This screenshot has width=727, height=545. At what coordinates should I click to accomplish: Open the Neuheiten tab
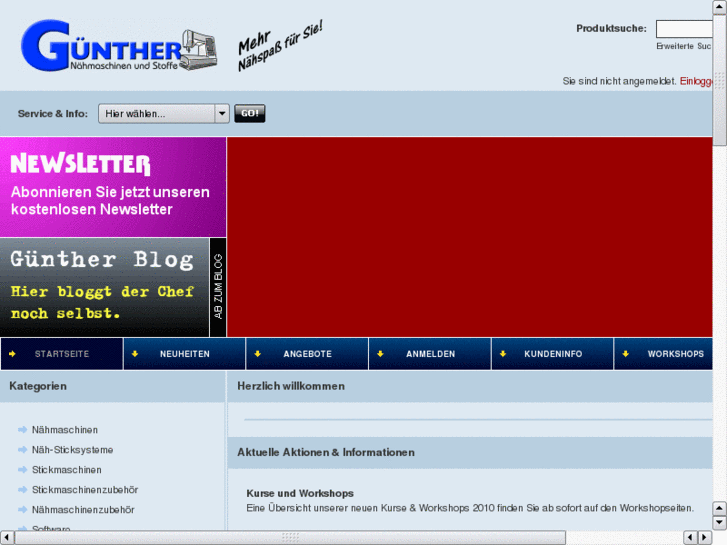(x=185, y=354)
